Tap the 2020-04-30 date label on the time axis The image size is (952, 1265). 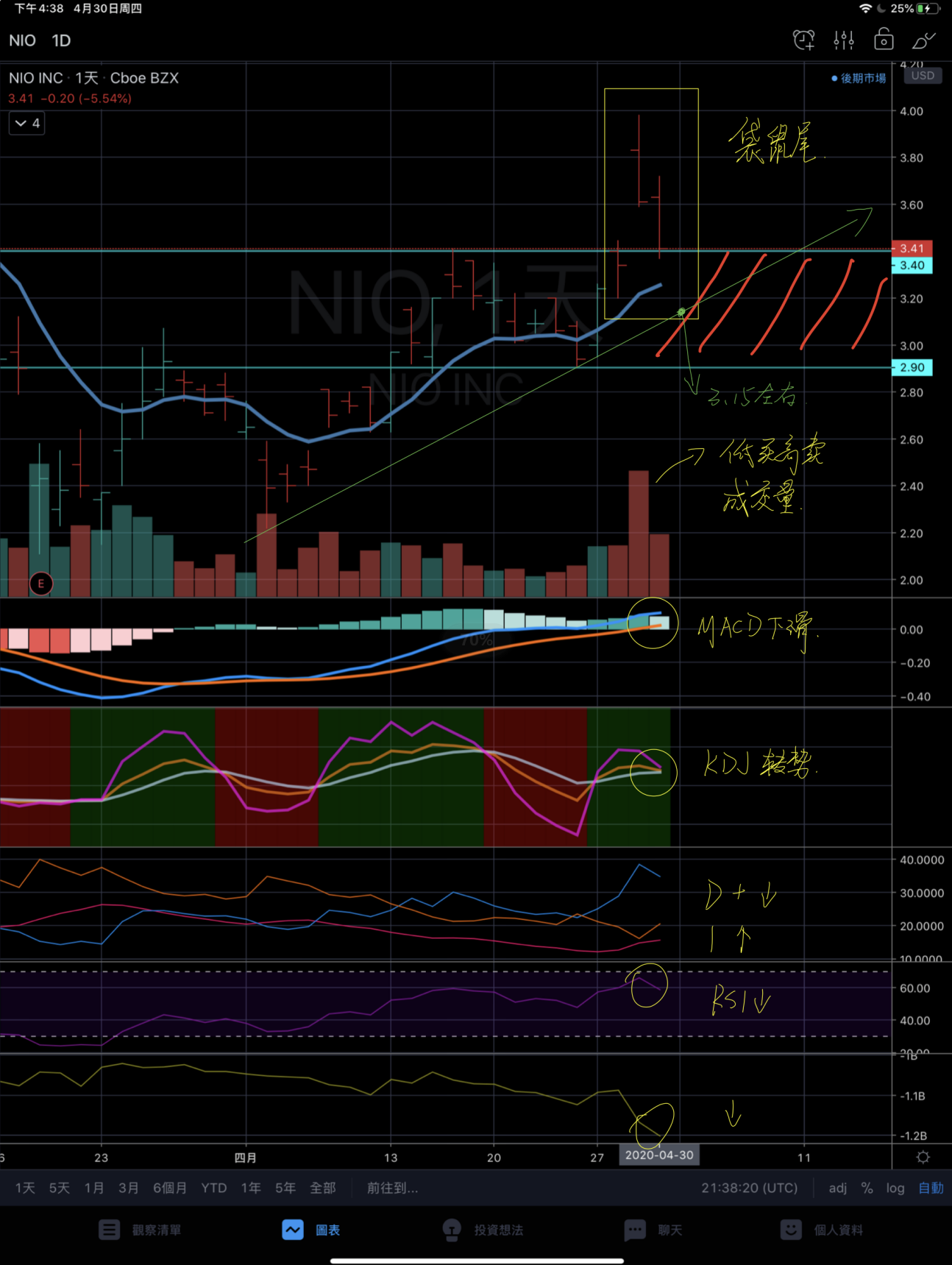(x=659, y=1155)
